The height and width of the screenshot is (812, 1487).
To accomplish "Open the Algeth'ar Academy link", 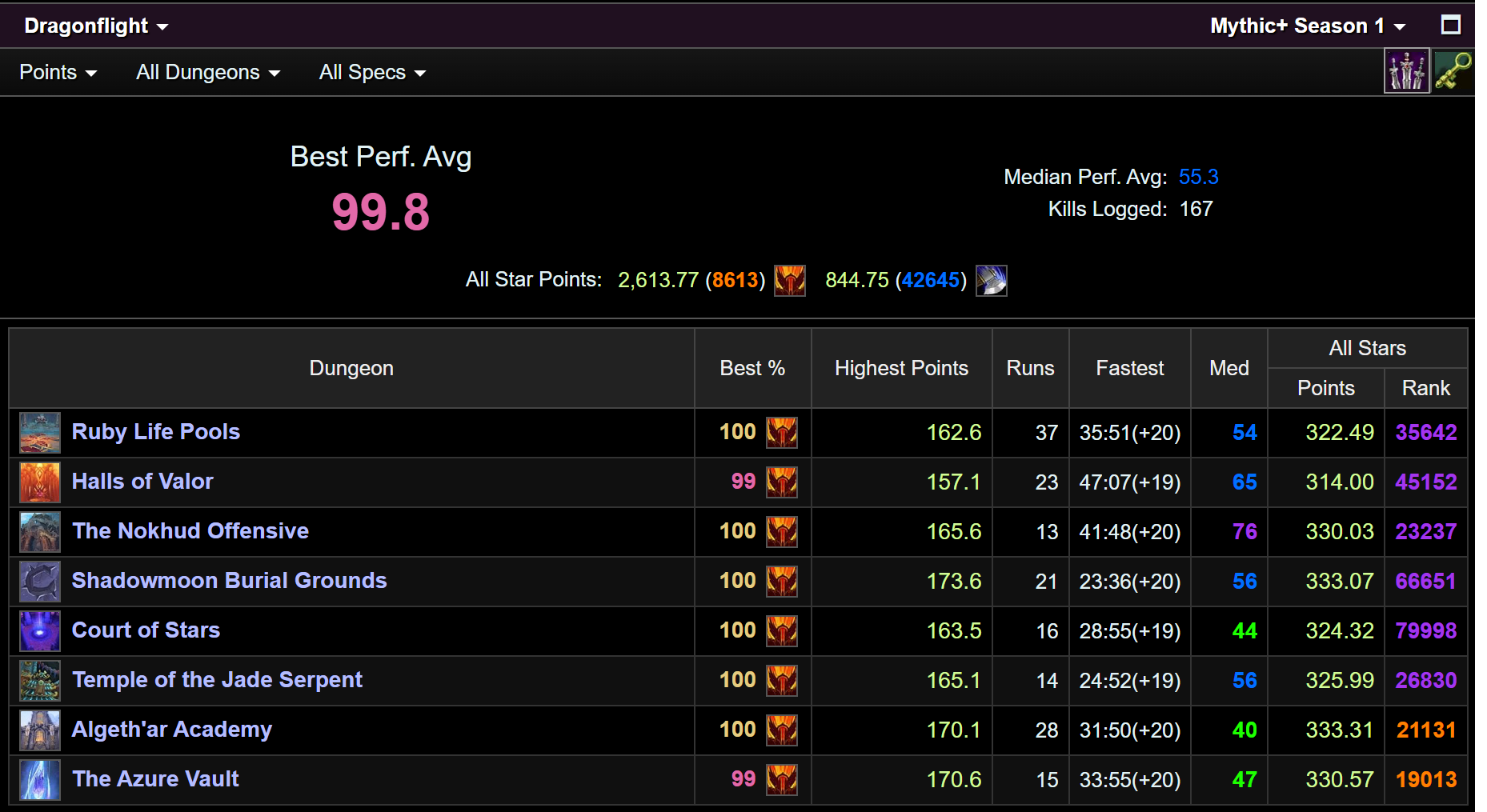I will coord(172,730).
